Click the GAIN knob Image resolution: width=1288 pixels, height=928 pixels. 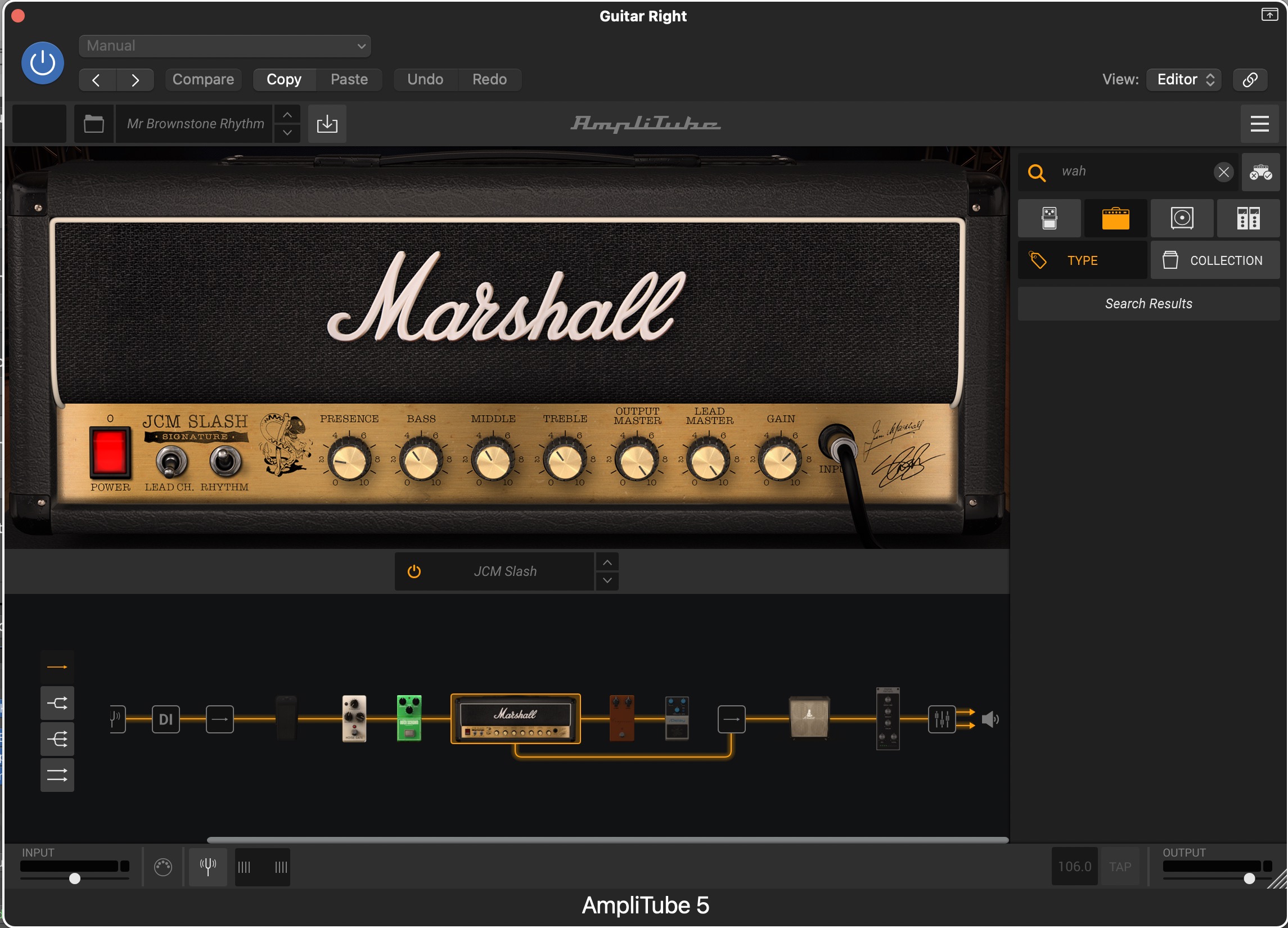(781, 460)
